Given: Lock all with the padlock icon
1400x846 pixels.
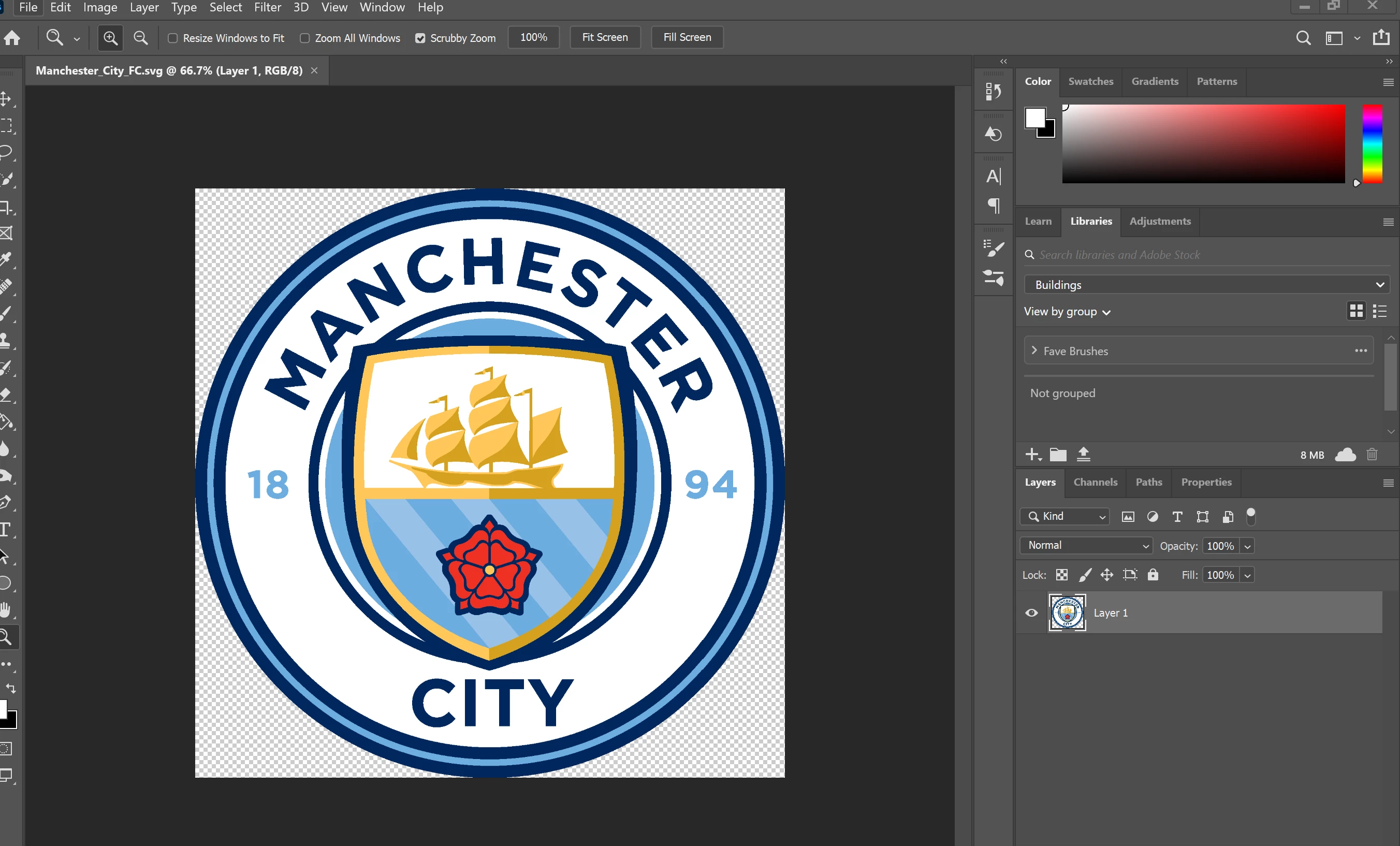Looking at the screenshot, I should click(x=1153, y=574).
